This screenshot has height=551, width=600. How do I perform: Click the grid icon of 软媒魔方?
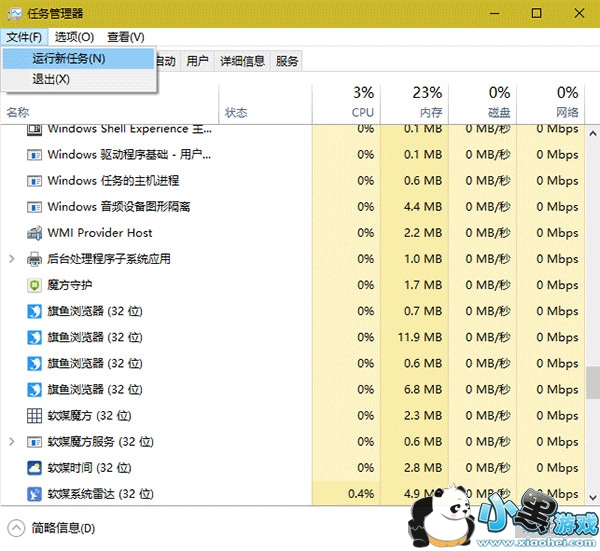point(34,416)
